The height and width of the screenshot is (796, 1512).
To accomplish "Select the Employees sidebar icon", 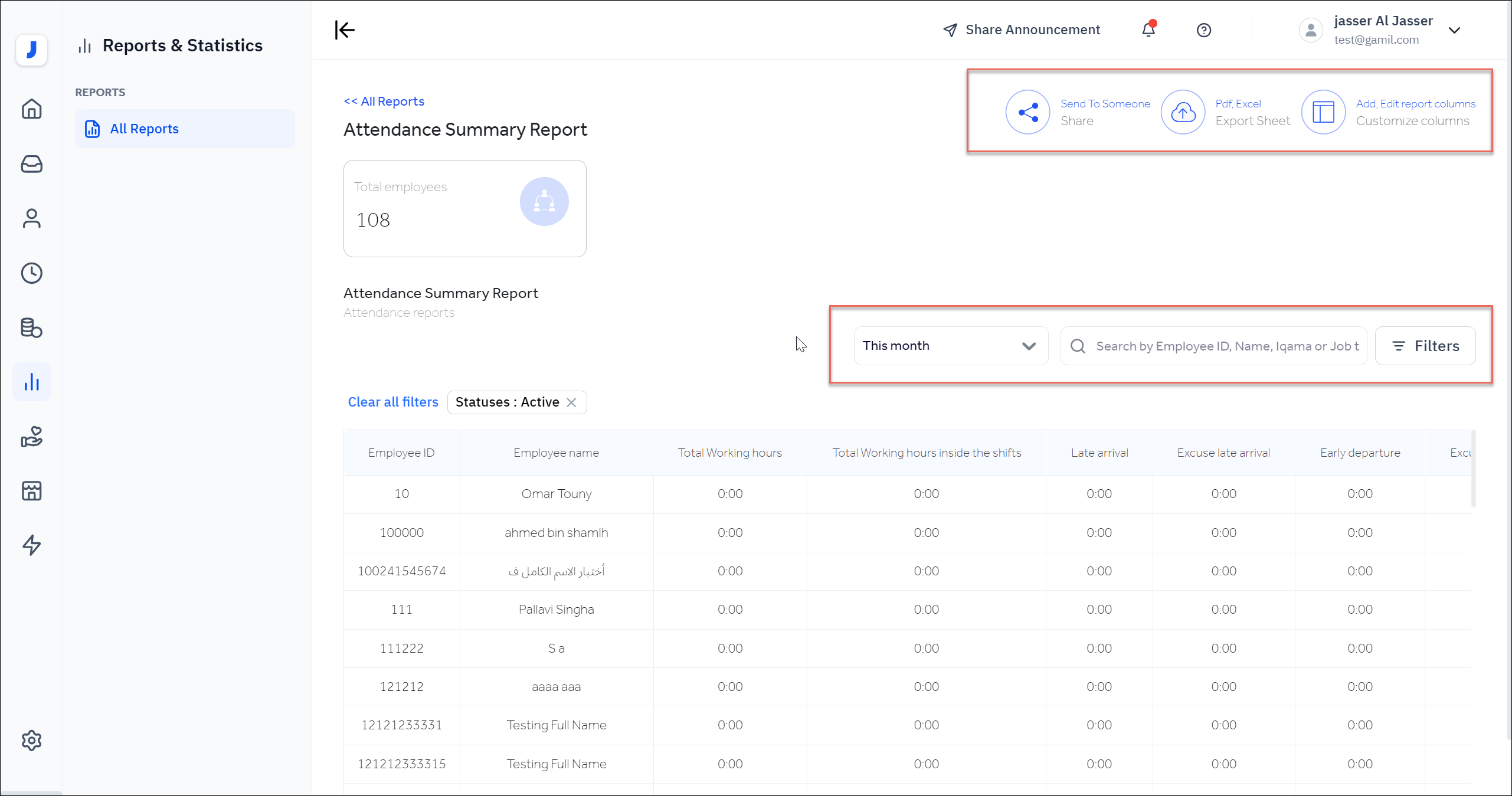I will pos(31,218).
